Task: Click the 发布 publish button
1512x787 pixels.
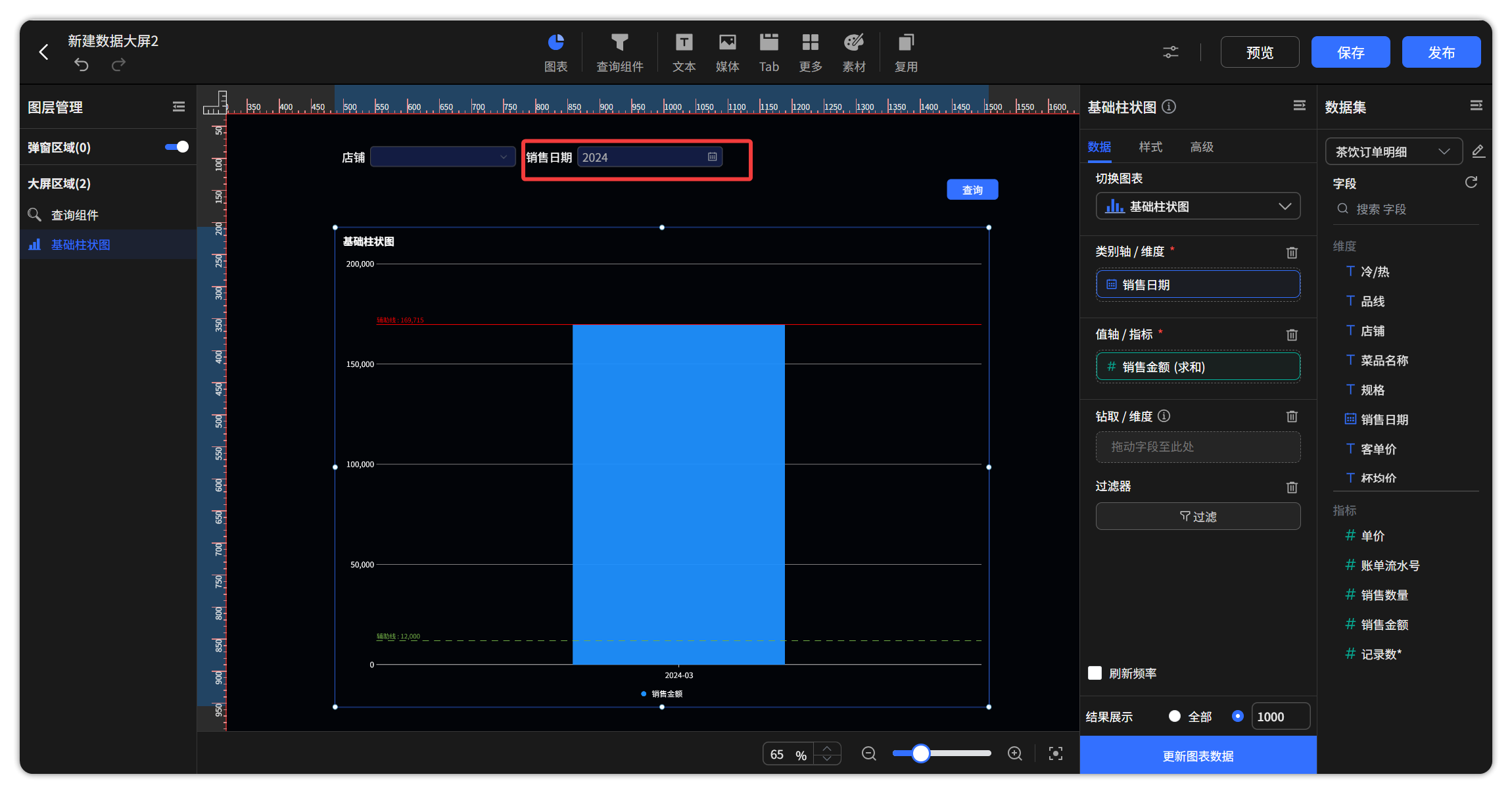Action: click(1441, 52)
